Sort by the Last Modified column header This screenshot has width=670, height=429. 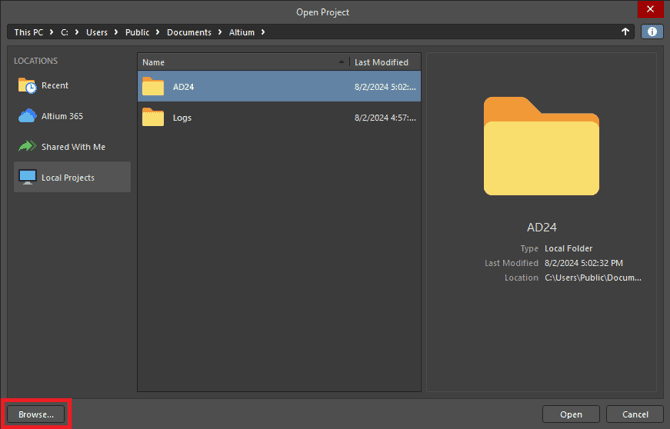[x=385, y=62]
